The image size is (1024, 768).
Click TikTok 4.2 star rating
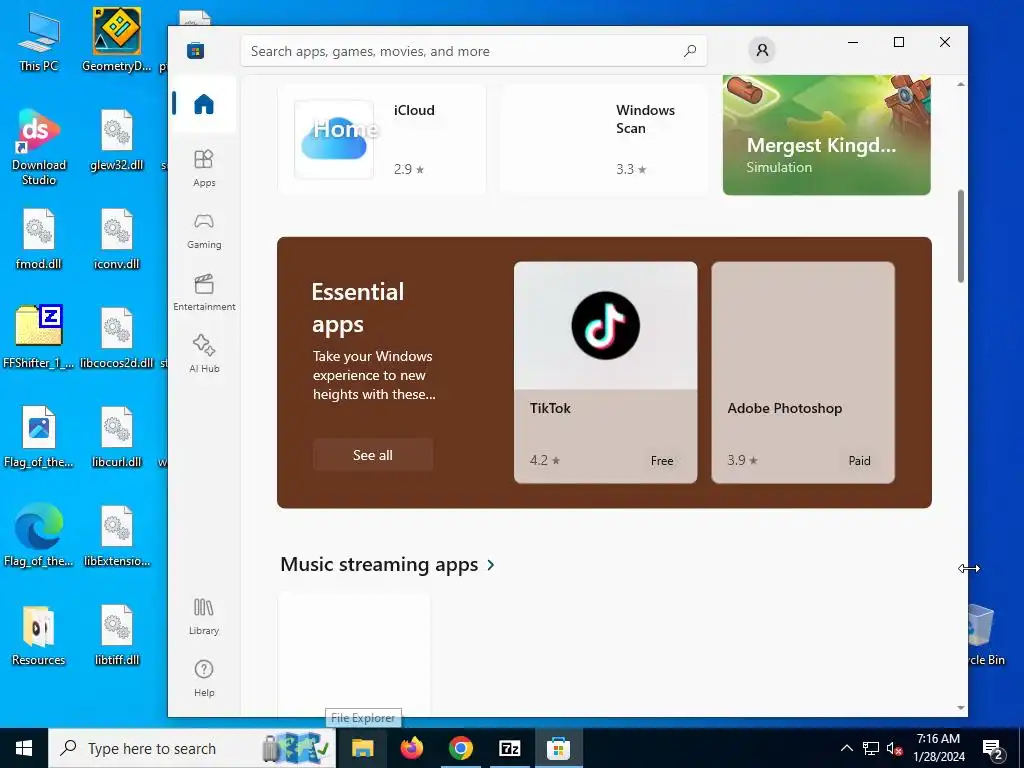tap(545, 460)
